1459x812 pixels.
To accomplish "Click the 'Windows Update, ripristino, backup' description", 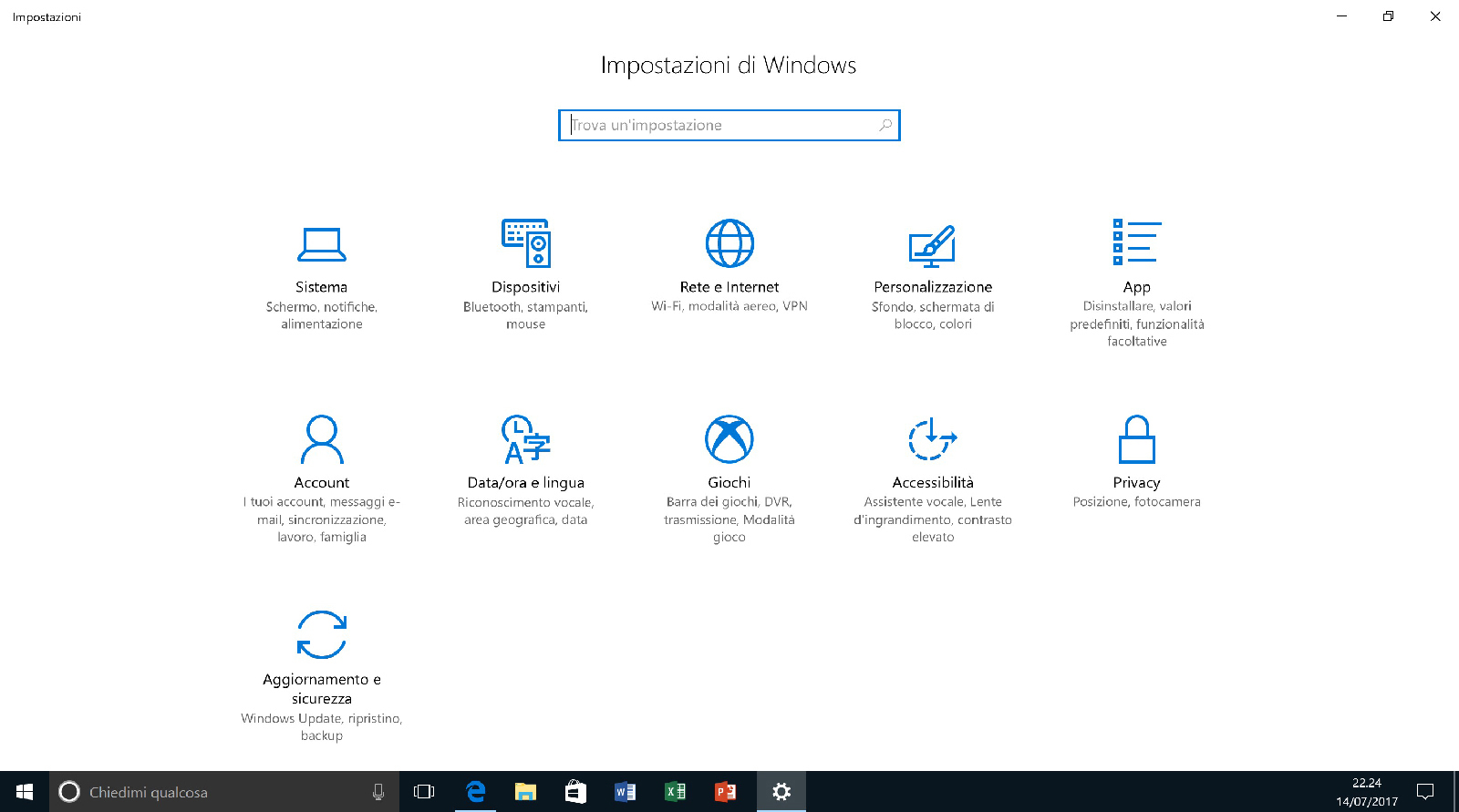I will [x=322, y=727].
